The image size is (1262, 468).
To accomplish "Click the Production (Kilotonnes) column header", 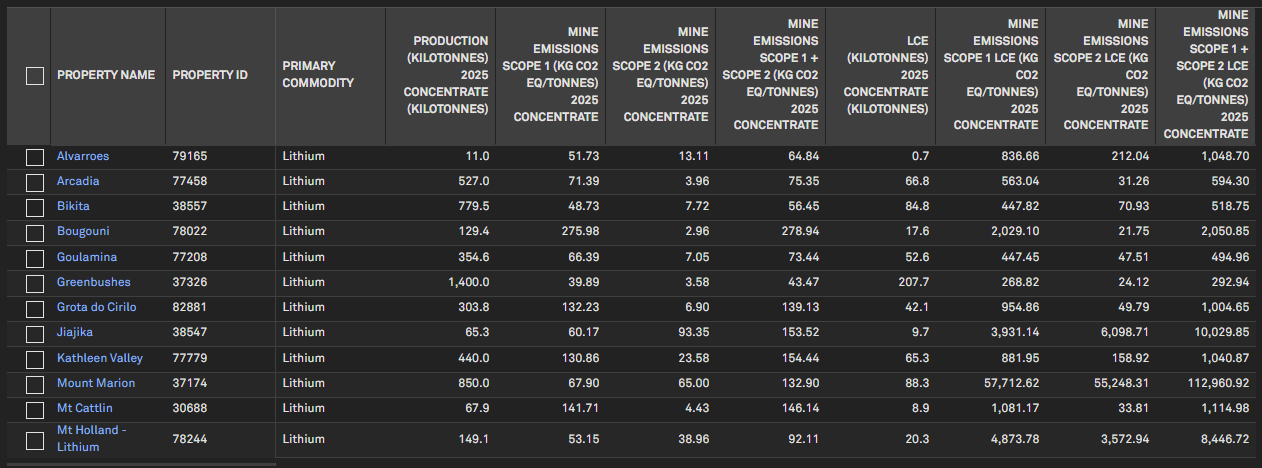I will click(451, 75).
